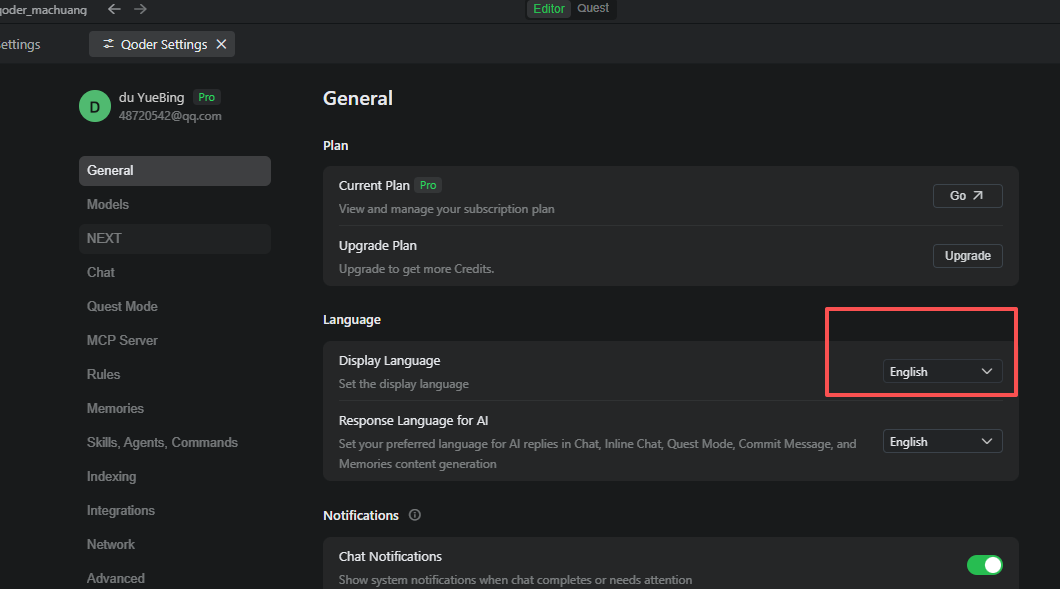Open Indexing settings section
Screen dimensions: 1060x589
[x=174, y=476]
